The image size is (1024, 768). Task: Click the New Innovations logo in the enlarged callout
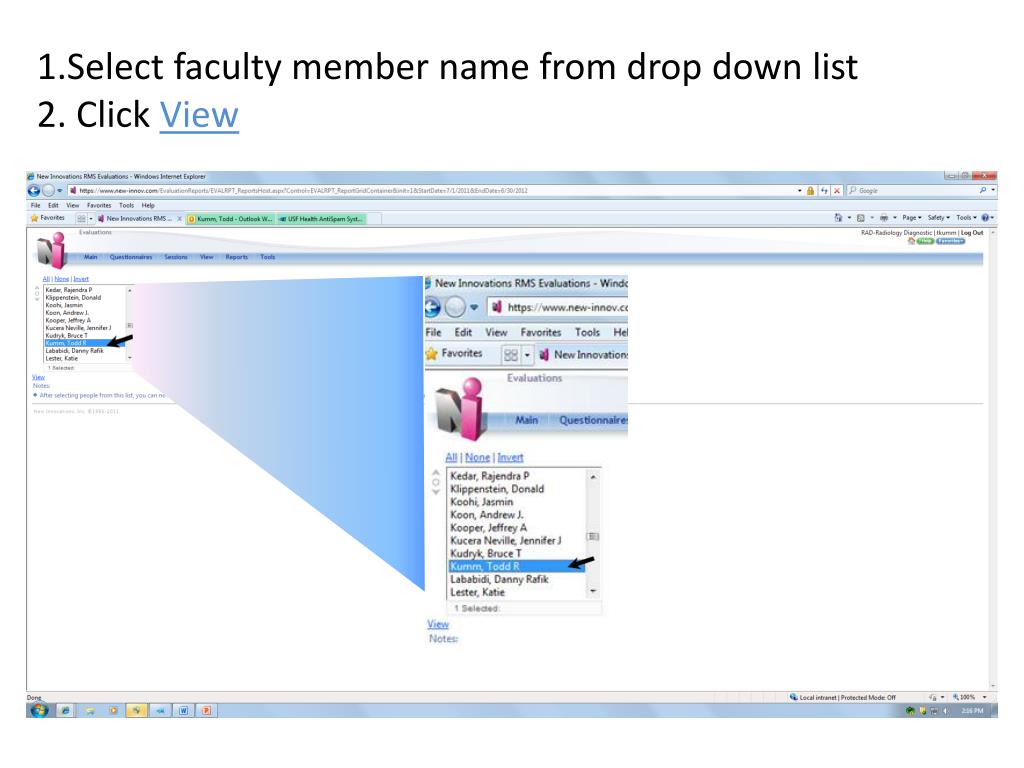pos(461,408)
